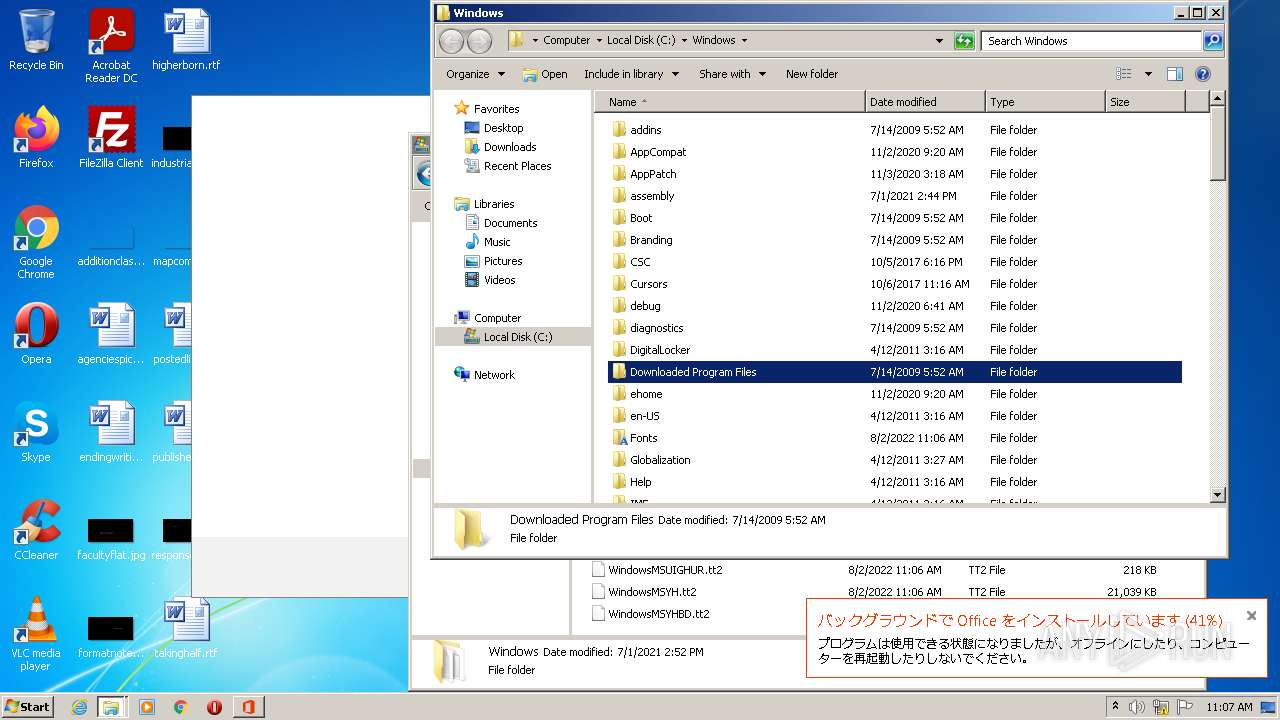Expand arrow after Computer in address bar

599,41
